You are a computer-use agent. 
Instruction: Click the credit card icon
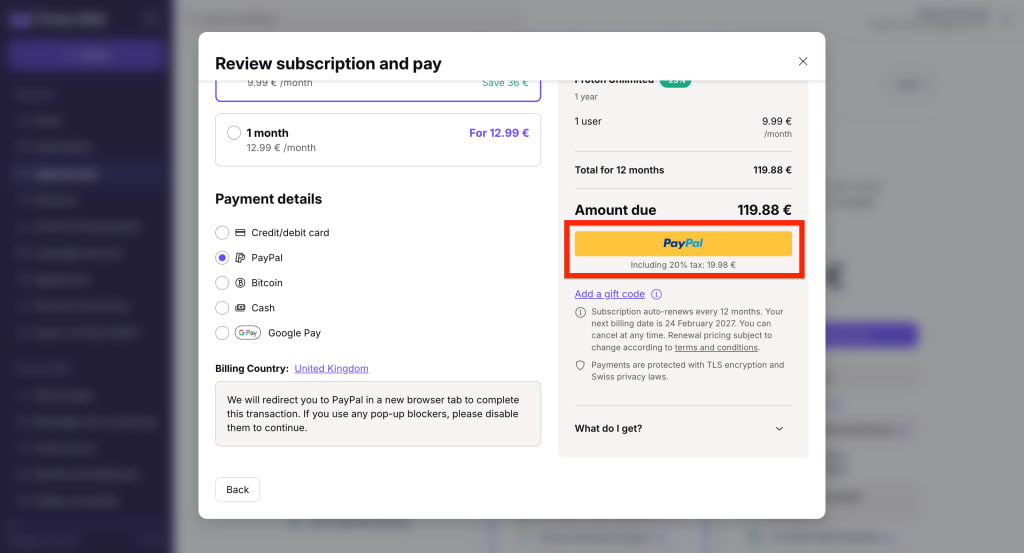point(240,232)
